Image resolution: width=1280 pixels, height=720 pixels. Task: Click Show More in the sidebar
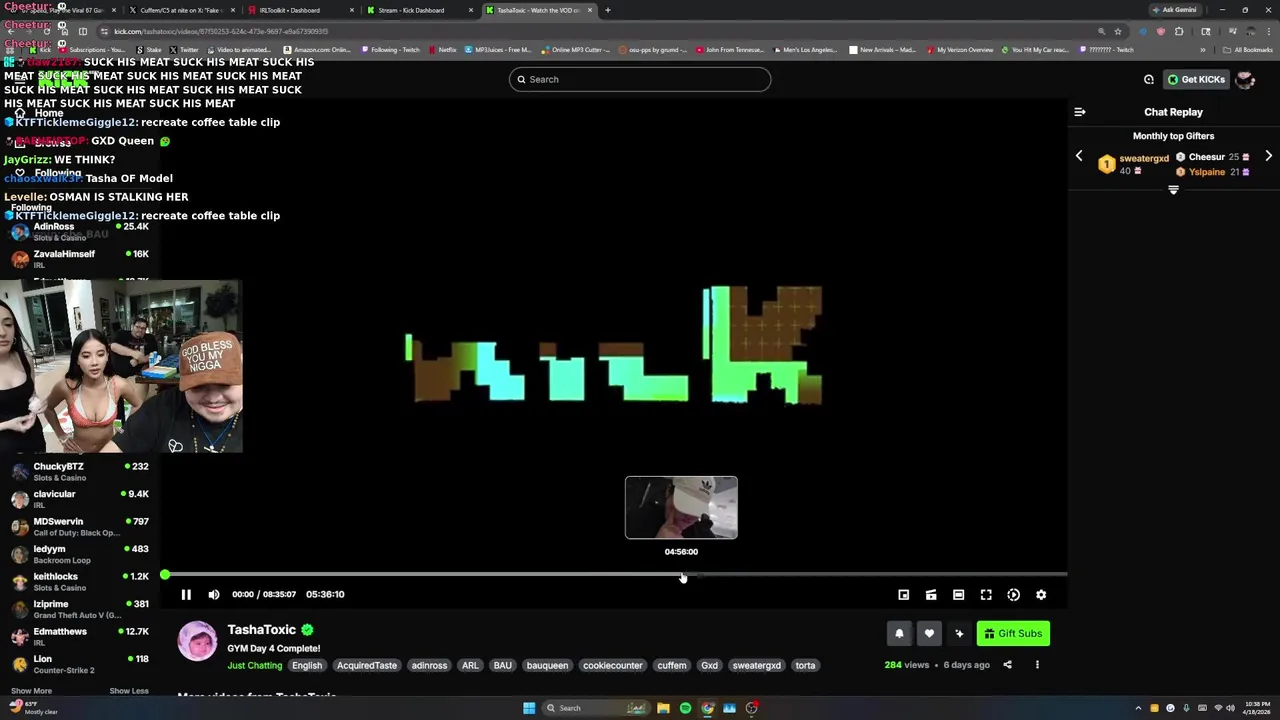point(31,691)
